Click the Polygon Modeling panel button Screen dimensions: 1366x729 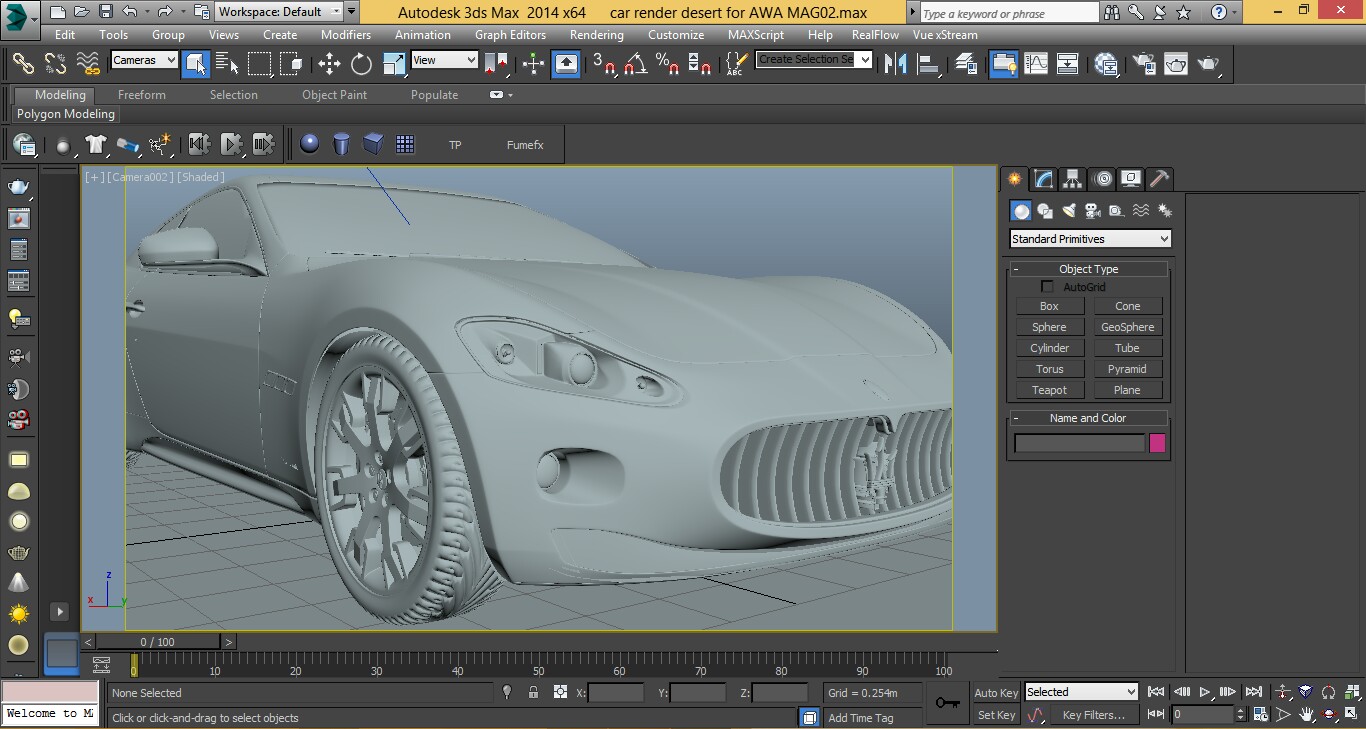point(66,114)
